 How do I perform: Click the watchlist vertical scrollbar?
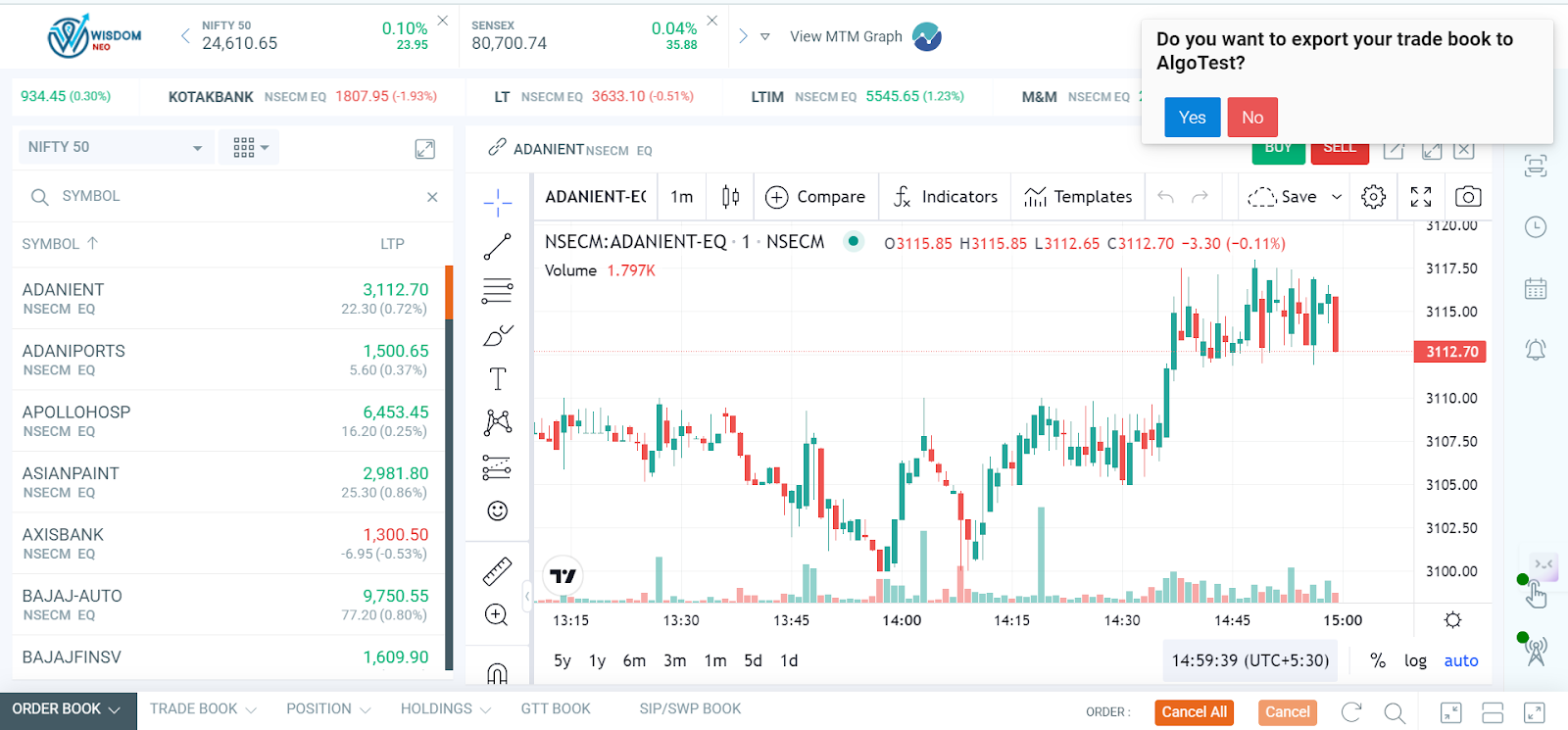click(x=449, y=467)
